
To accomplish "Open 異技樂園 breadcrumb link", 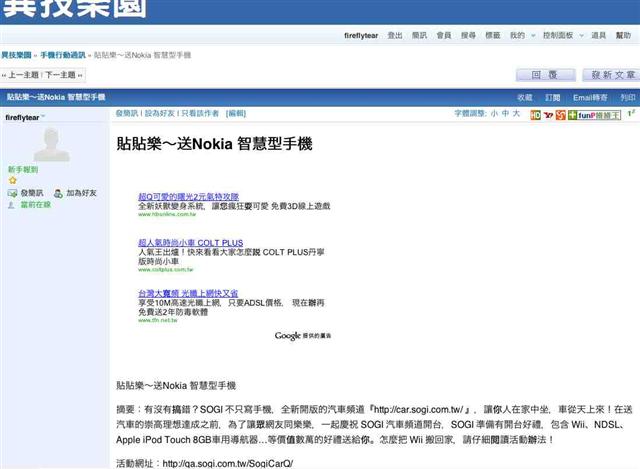I will coord(16,55).
